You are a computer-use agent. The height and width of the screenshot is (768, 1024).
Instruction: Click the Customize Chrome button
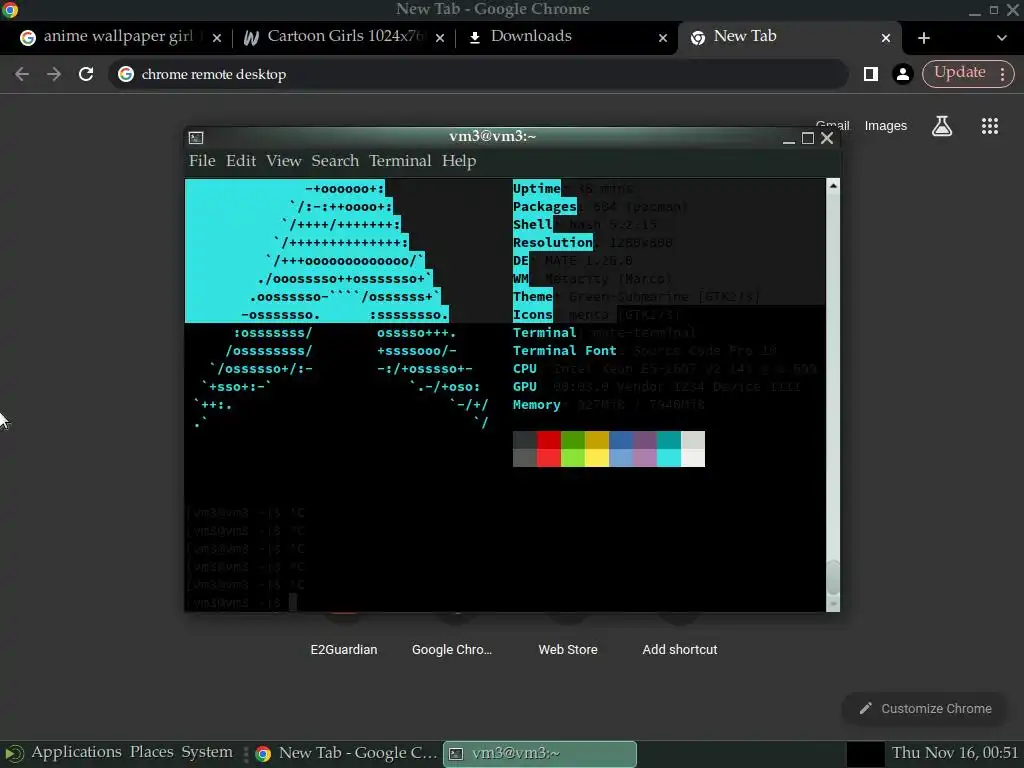[925, 709]
